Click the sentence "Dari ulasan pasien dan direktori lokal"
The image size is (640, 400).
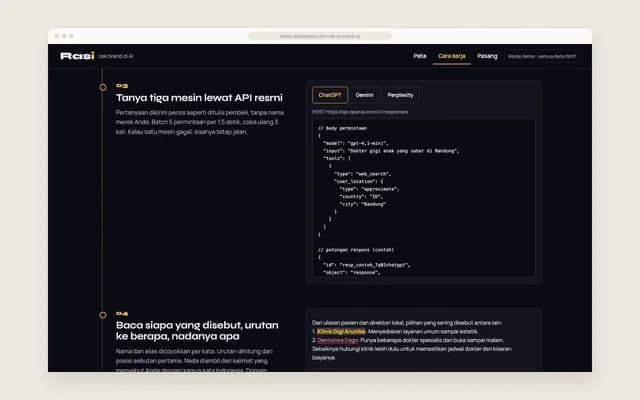[x=407, y=323]
